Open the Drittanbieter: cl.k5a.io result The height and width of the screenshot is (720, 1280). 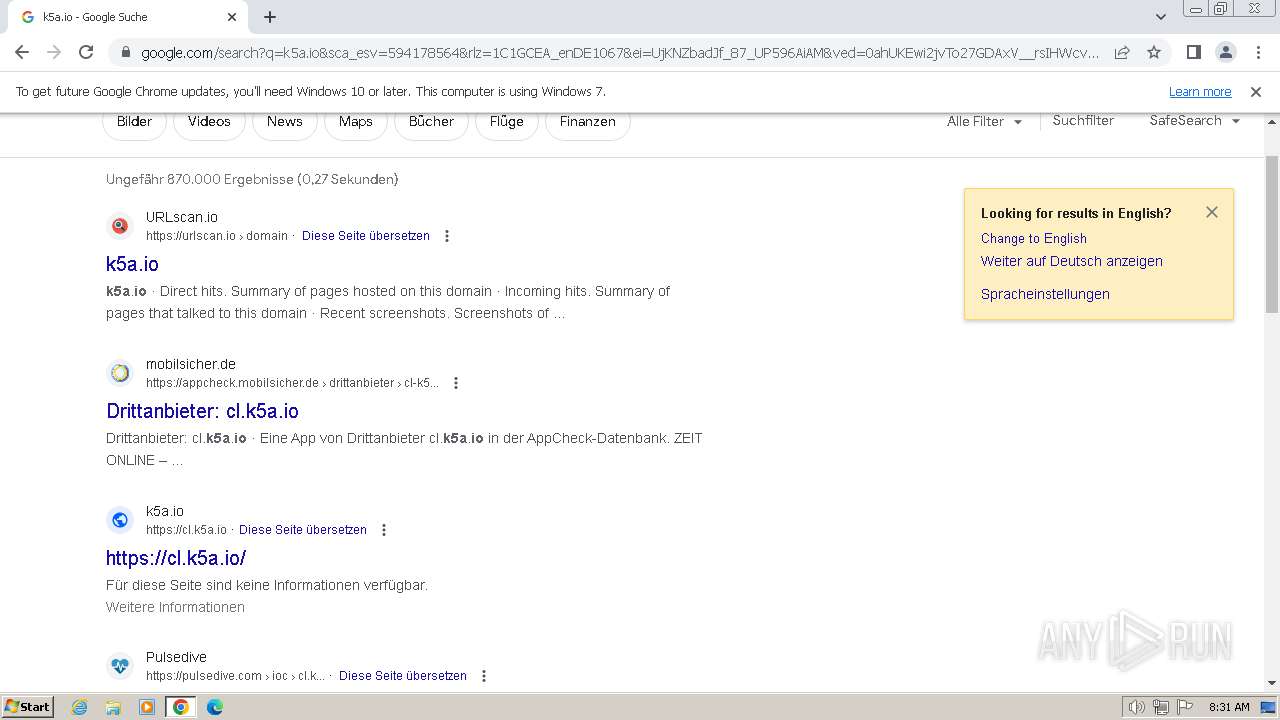pyautogui.click(x=202, y=411)
